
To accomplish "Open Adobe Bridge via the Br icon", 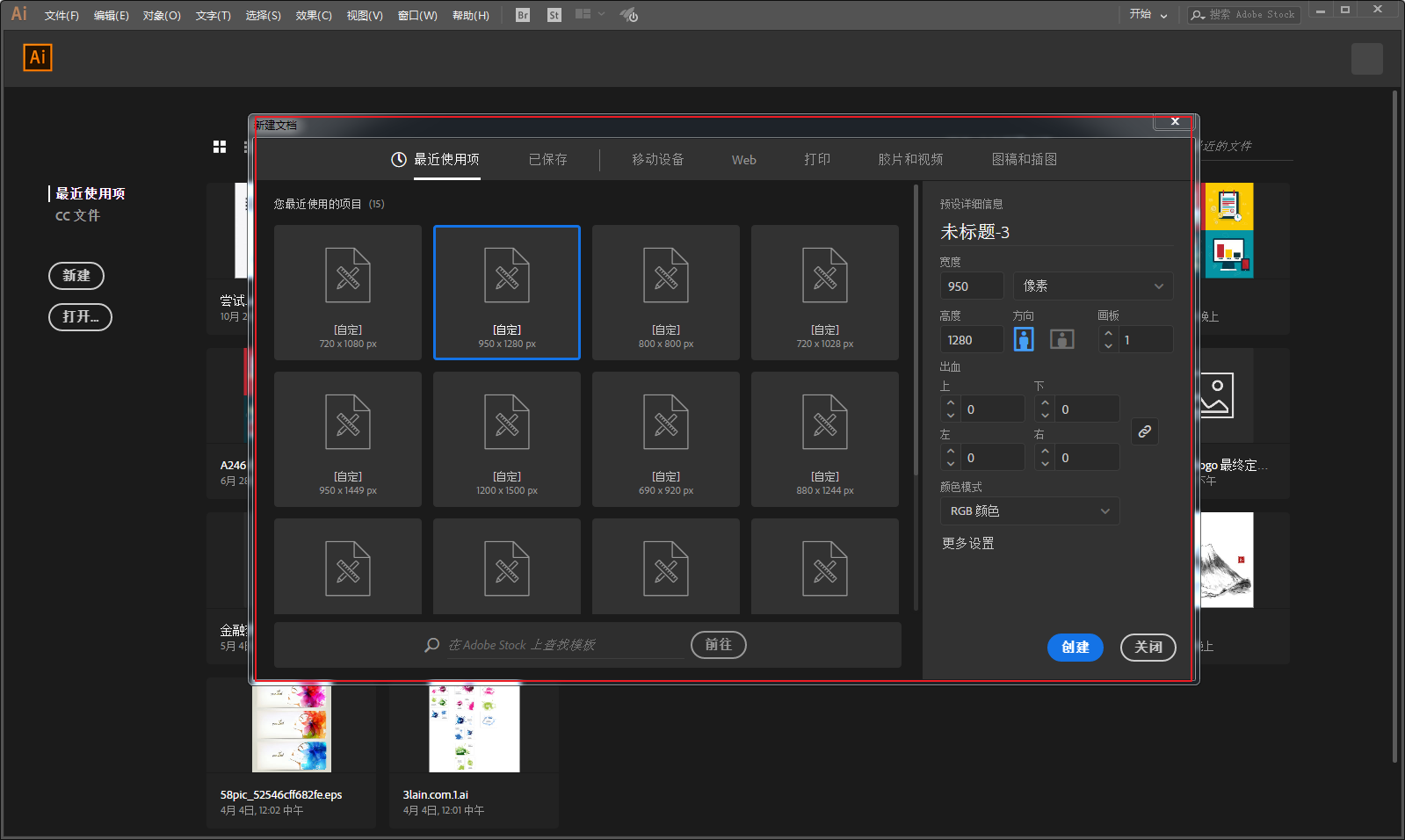I will coord(523,15).
